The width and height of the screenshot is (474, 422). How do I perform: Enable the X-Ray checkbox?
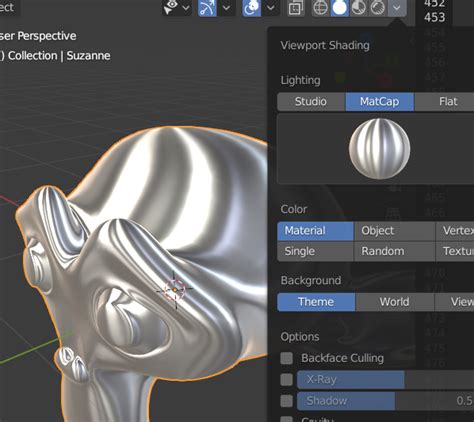coord(287,380)
